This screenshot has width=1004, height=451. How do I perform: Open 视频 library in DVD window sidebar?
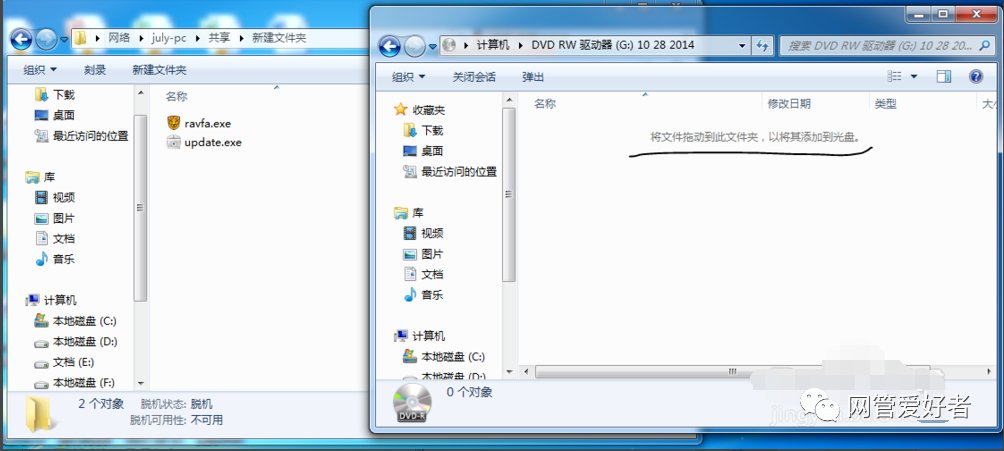point(423,233)
